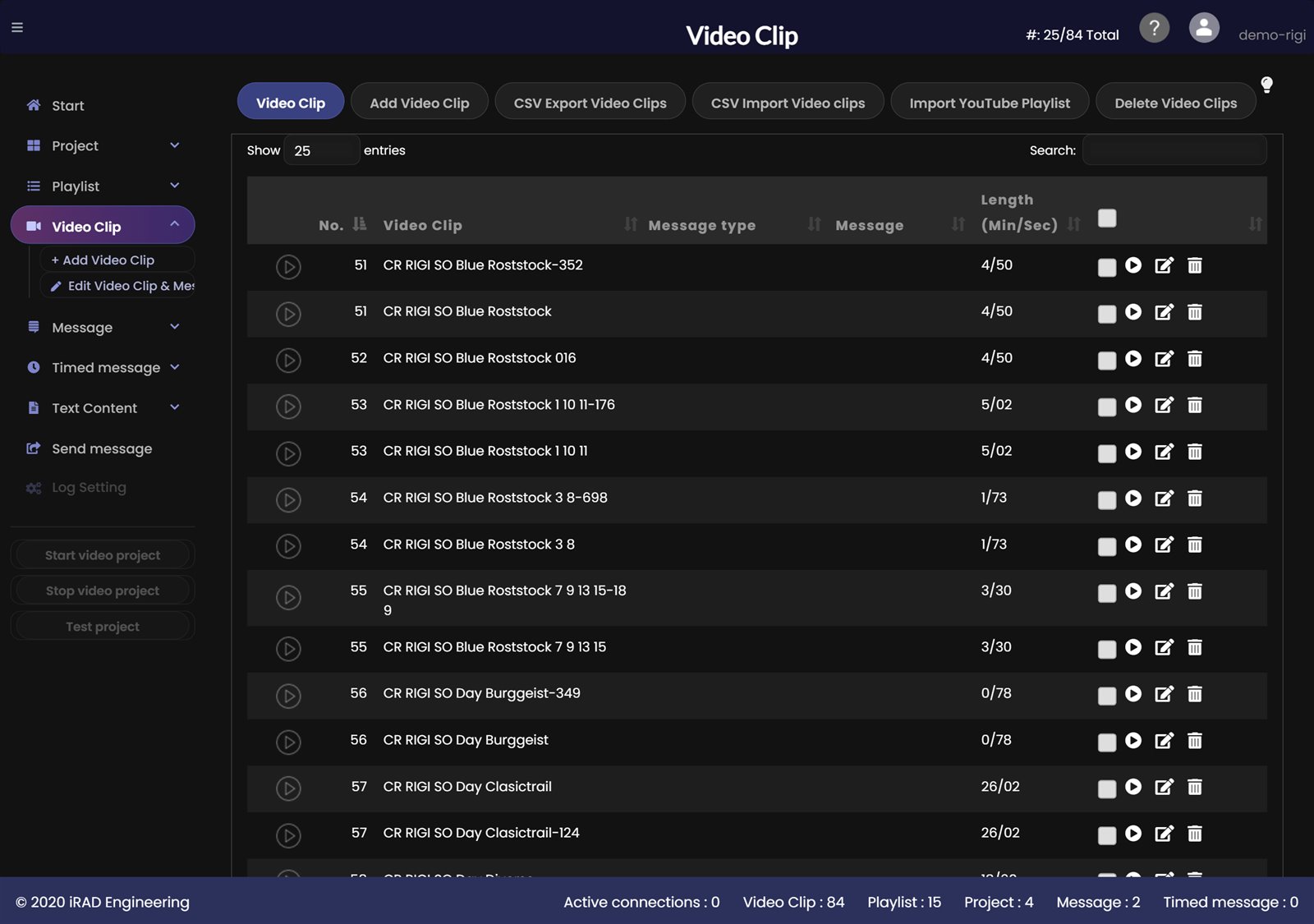
Task: Delete CR RIGI SO Blue Roststock 1 10 11 clip
Action: point(1195,452)
